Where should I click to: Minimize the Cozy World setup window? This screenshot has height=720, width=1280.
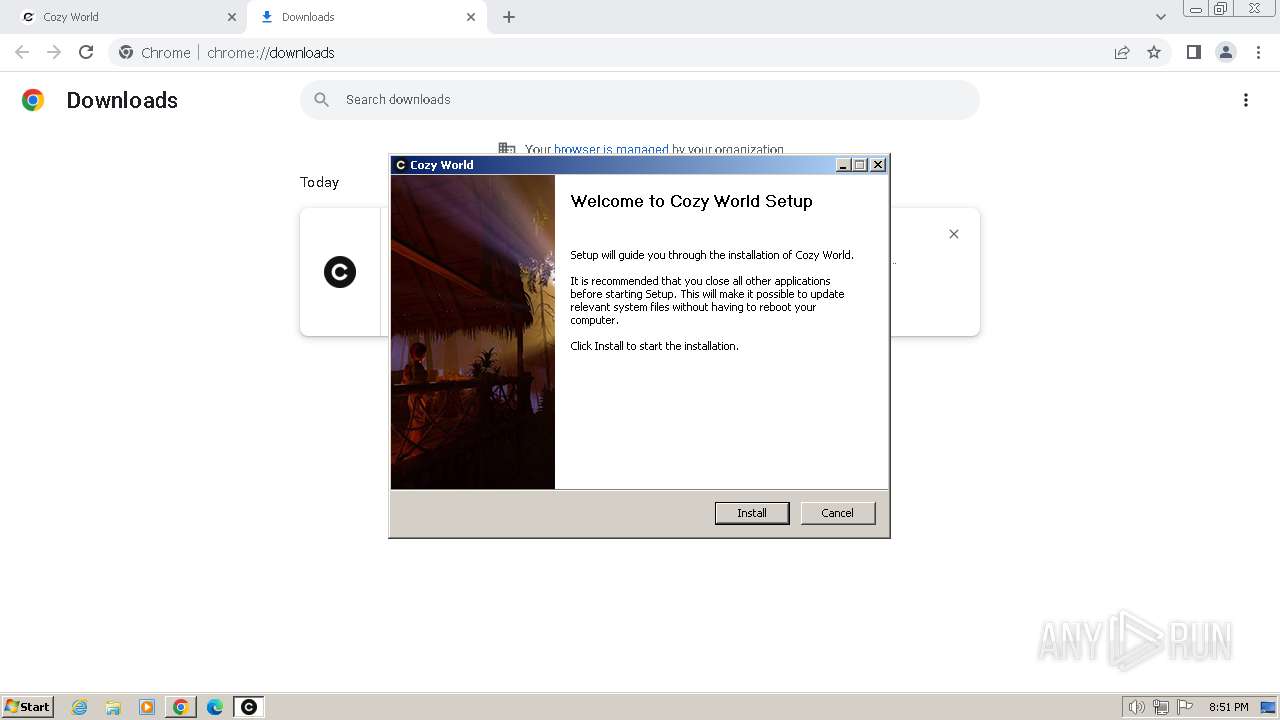[x=842, y=165]
